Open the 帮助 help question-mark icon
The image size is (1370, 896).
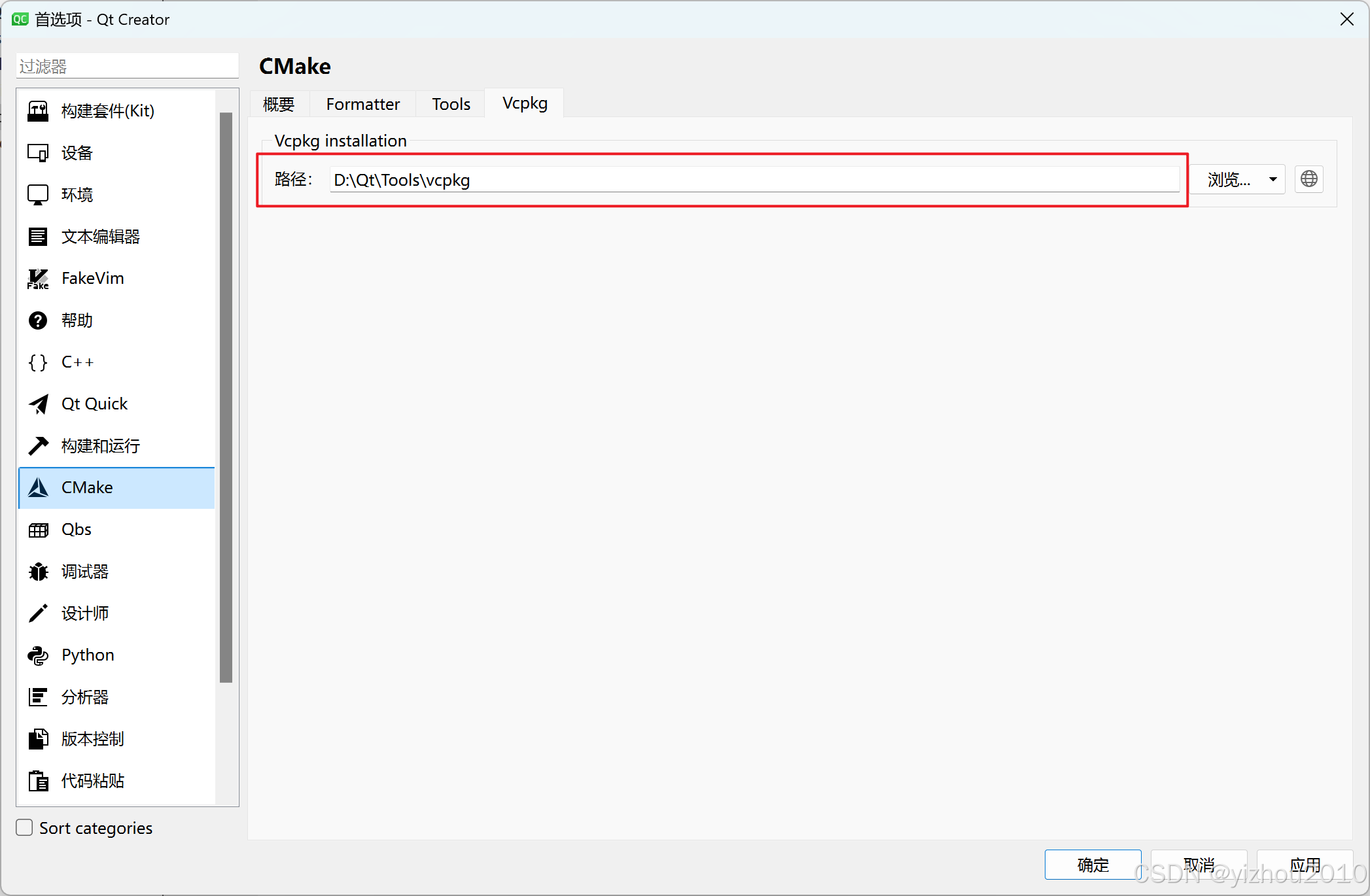pyautogui.click(x=38, y=320)
